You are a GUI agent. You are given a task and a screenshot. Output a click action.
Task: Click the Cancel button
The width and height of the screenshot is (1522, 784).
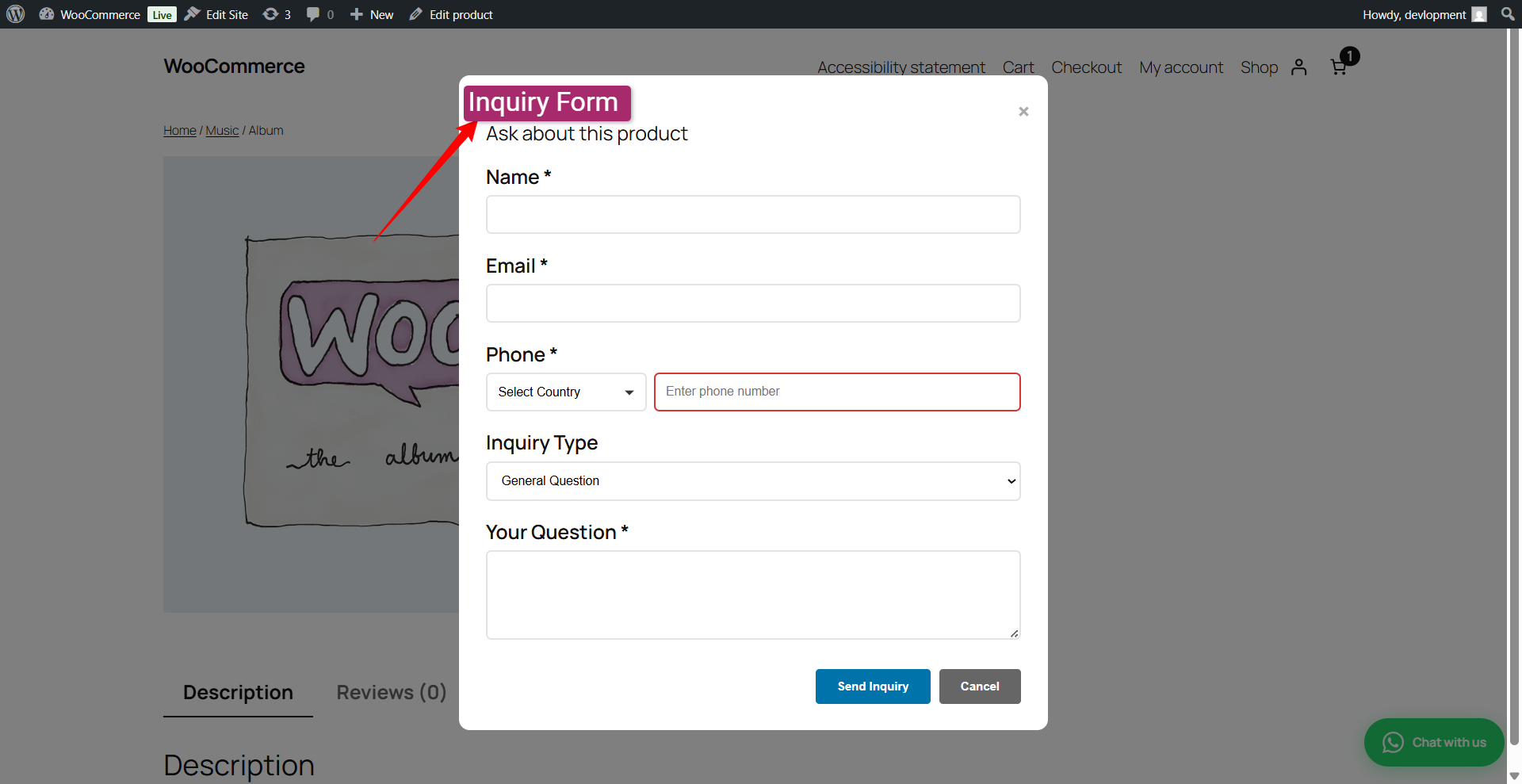coord(980,686)
